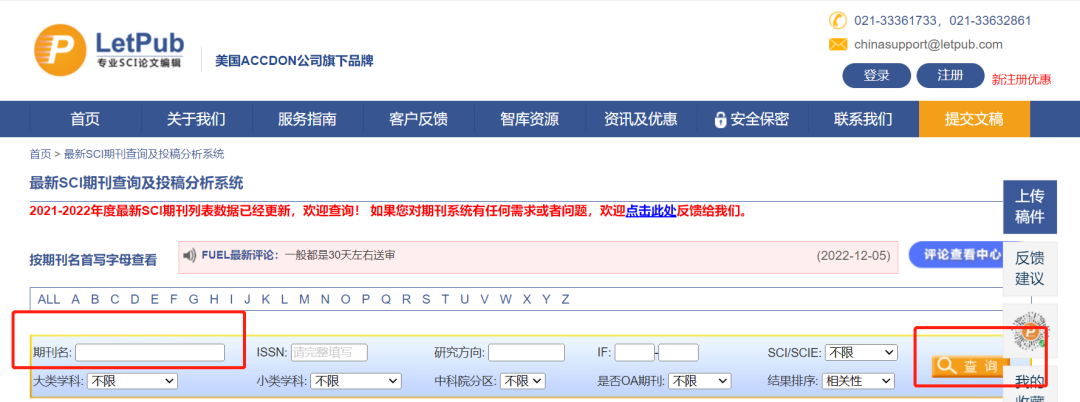
Task: Select letter F in the alphabet index
Action: [174, 299]
